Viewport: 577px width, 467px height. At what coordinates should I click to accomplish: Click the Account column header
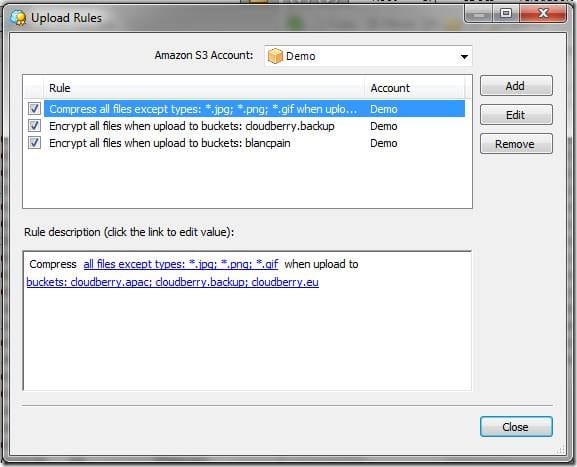coord(415,88)
